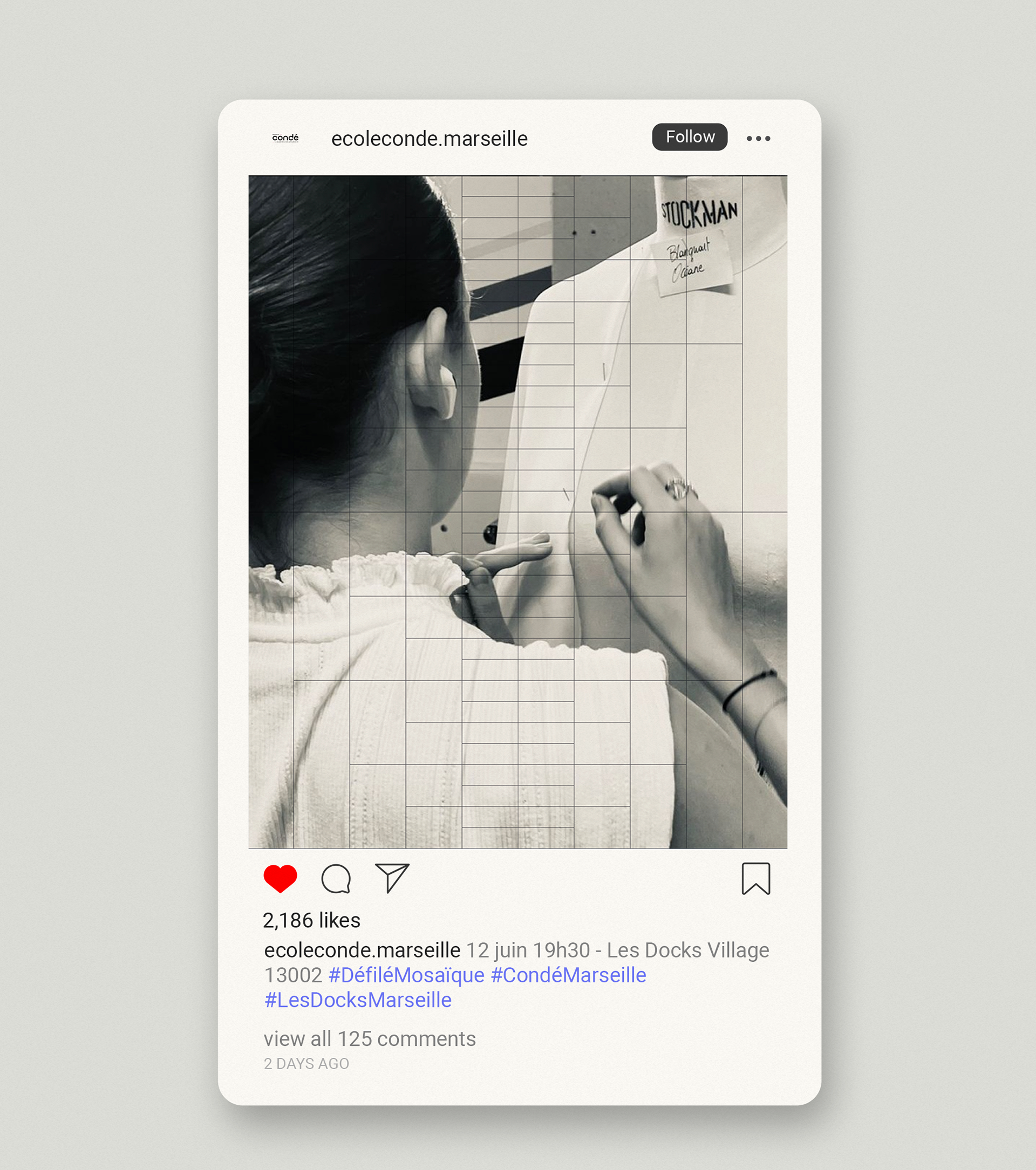
Task: Share the post using paper plane icon
Action: coord(392,878)
